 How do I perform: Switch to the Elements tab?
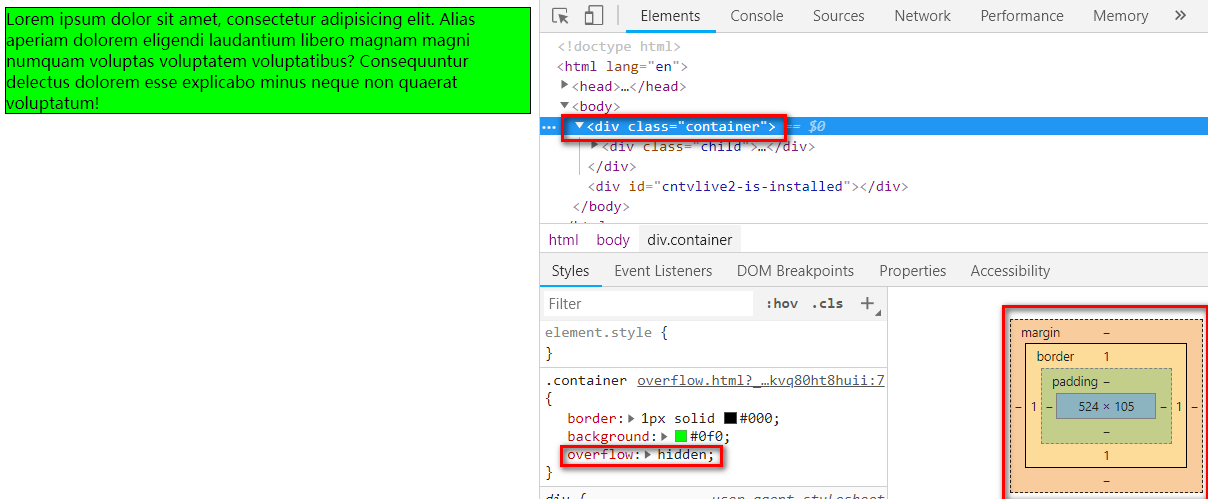tap(670, 16)
